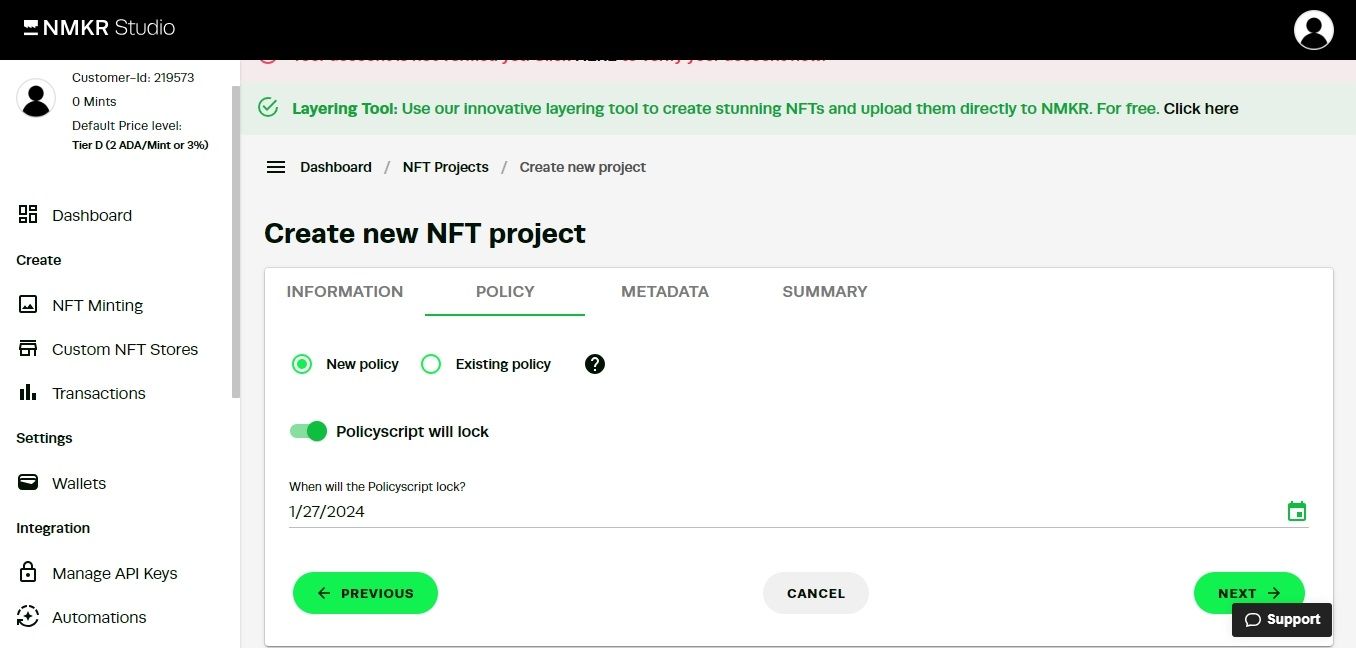The width and height of the screenshot is (1356, 648).
Task: Click the Manage API Keys lock icon
Action: click(x=28, y=573)
